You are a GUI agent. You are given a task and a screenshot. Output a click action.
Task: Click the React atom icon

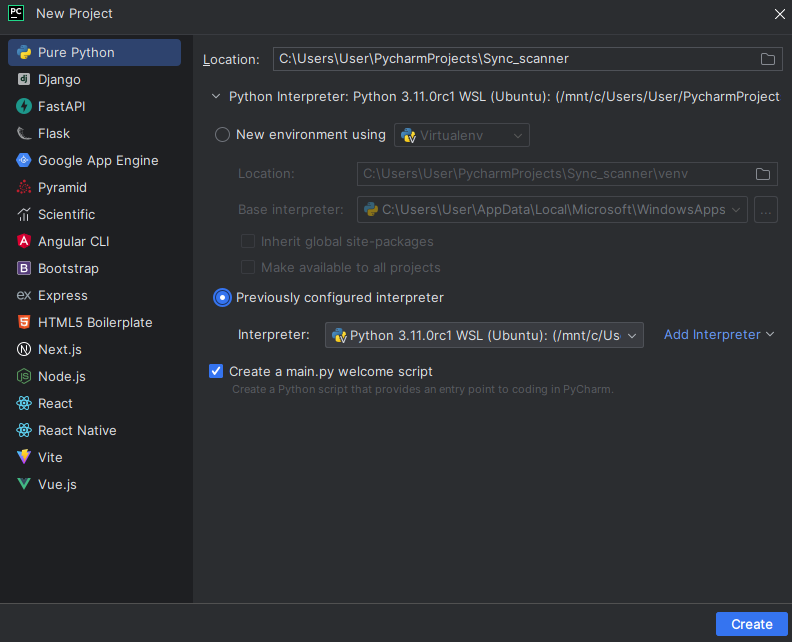24,403
